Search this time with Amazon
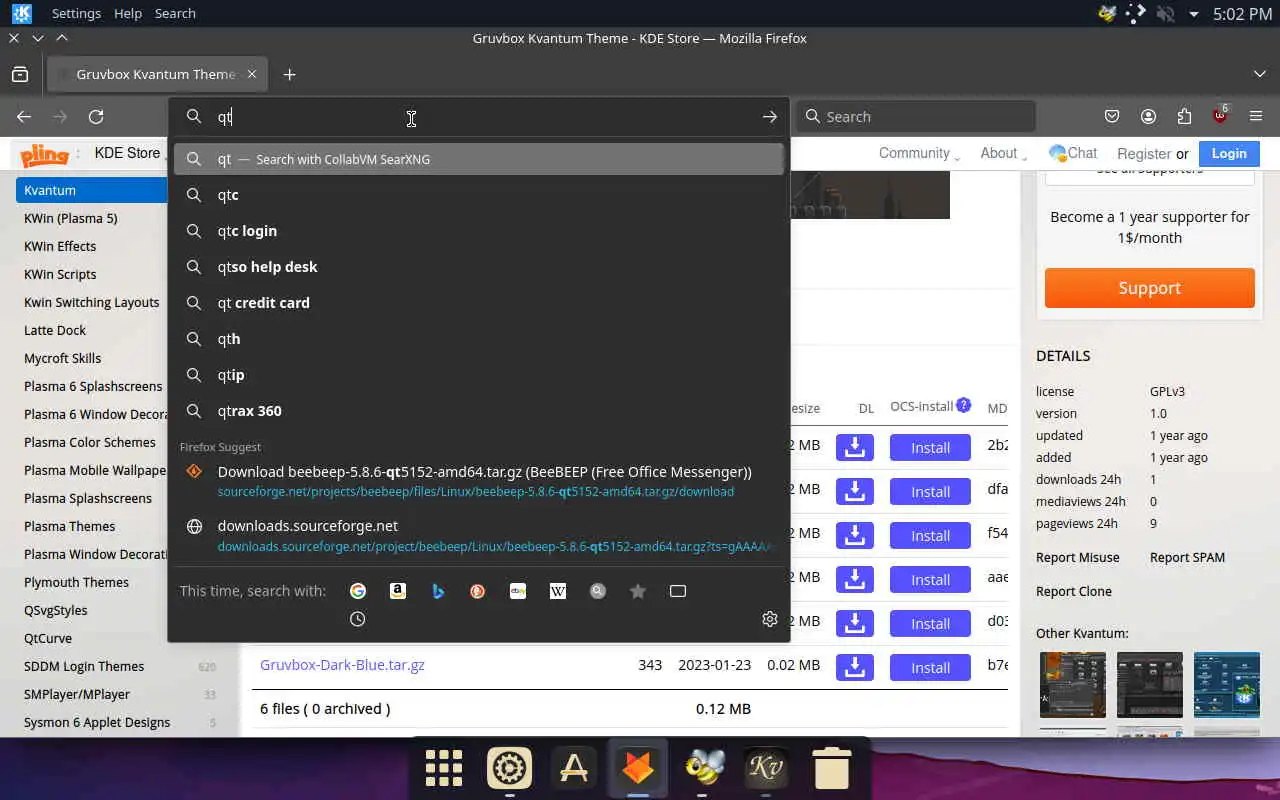This screenshot has height=800, width=1280. click(398, 591)
